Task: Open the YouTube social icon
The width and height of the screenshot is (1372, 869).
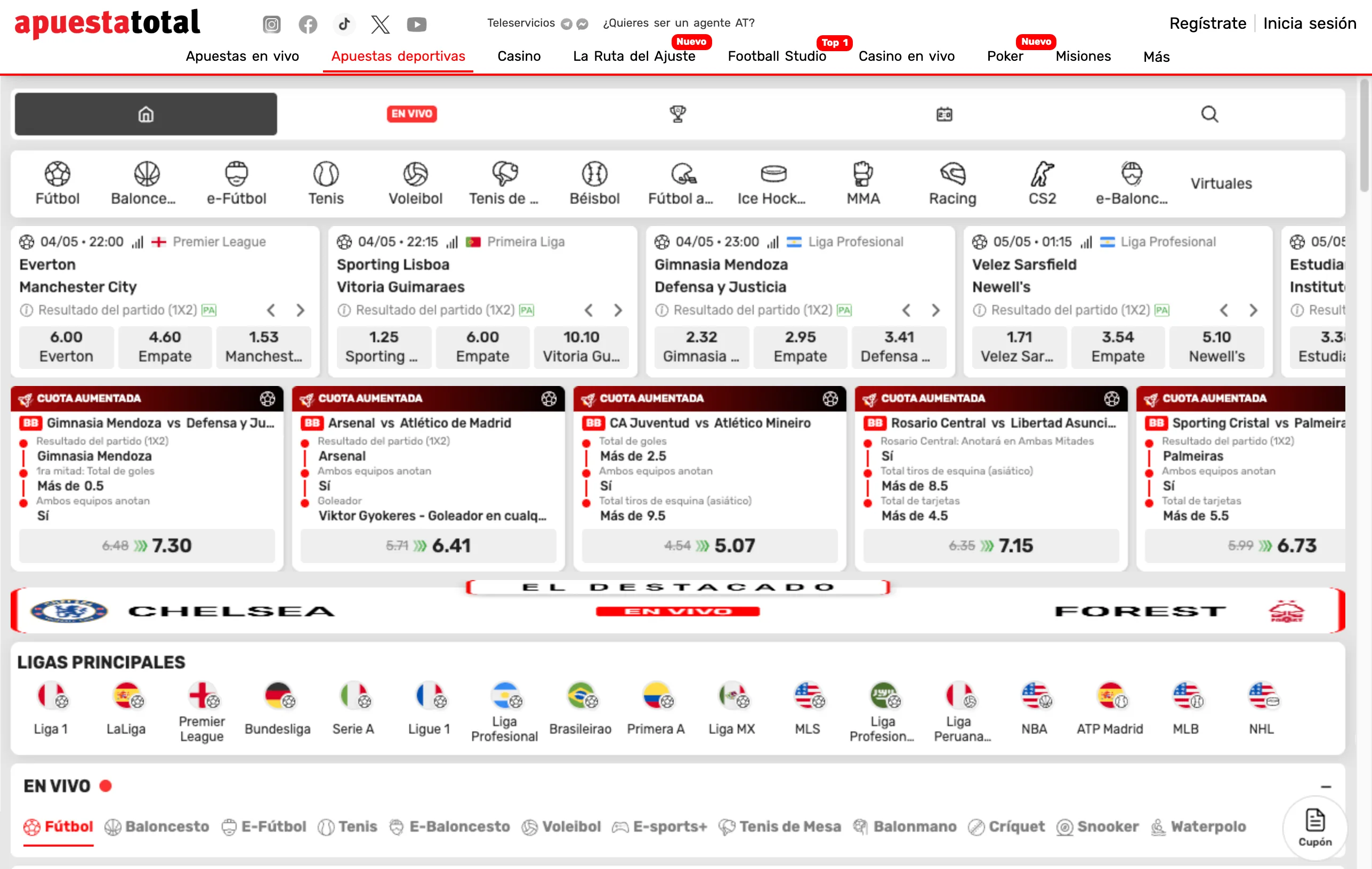Action: pos(416,24)
